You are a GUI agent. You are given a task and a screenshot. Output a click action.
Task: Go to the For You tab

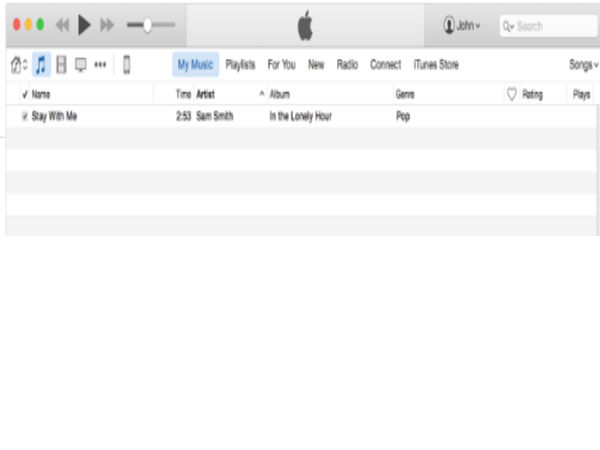tap(281, 64)
